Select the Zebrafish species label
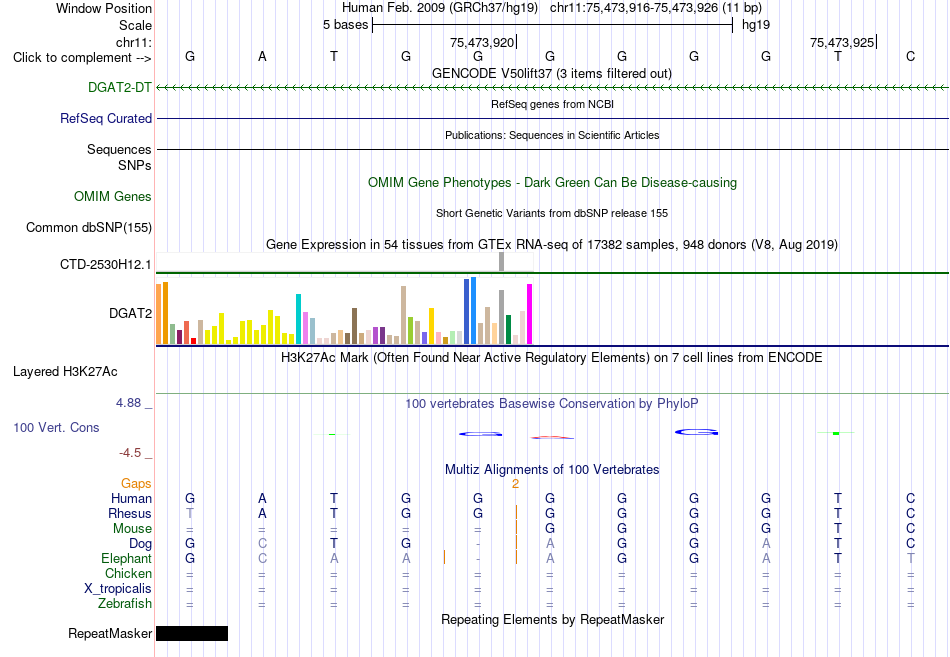Viewport: 950px width, 657px height. pyautogui.click(x=125, y=604)
